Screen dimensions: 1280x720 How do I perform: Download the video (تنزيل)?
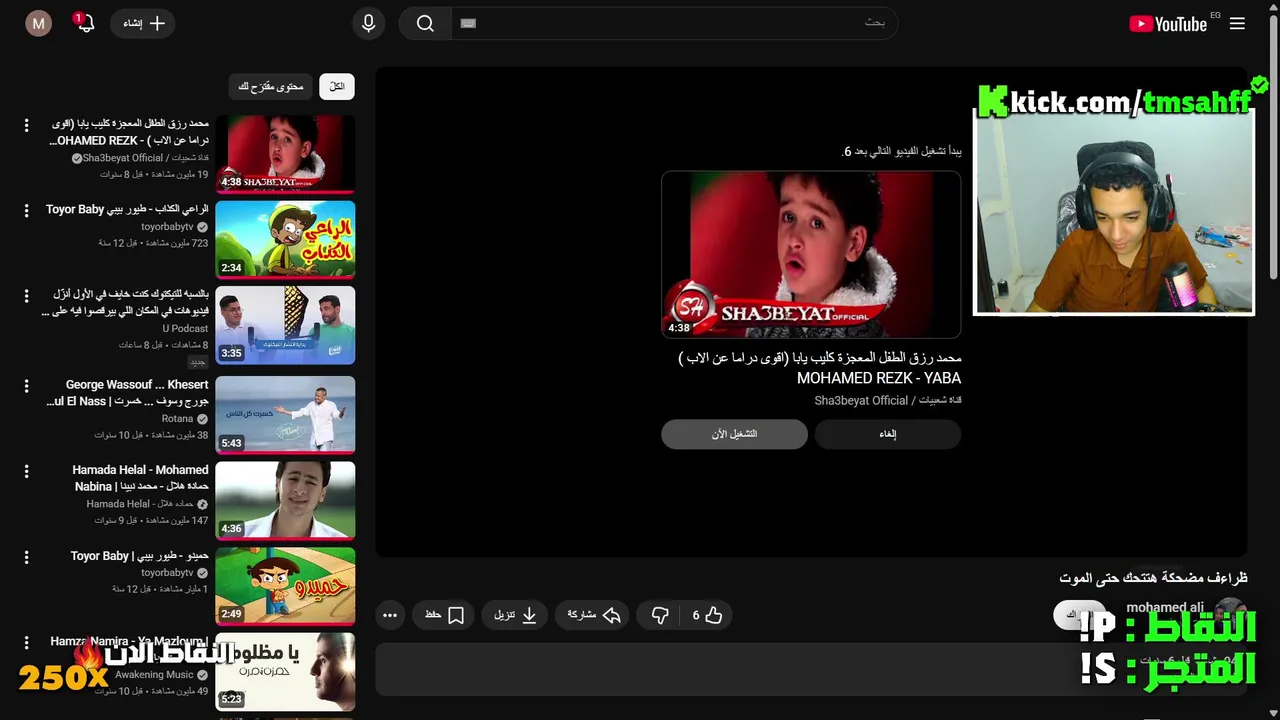(x=516, y=615)
